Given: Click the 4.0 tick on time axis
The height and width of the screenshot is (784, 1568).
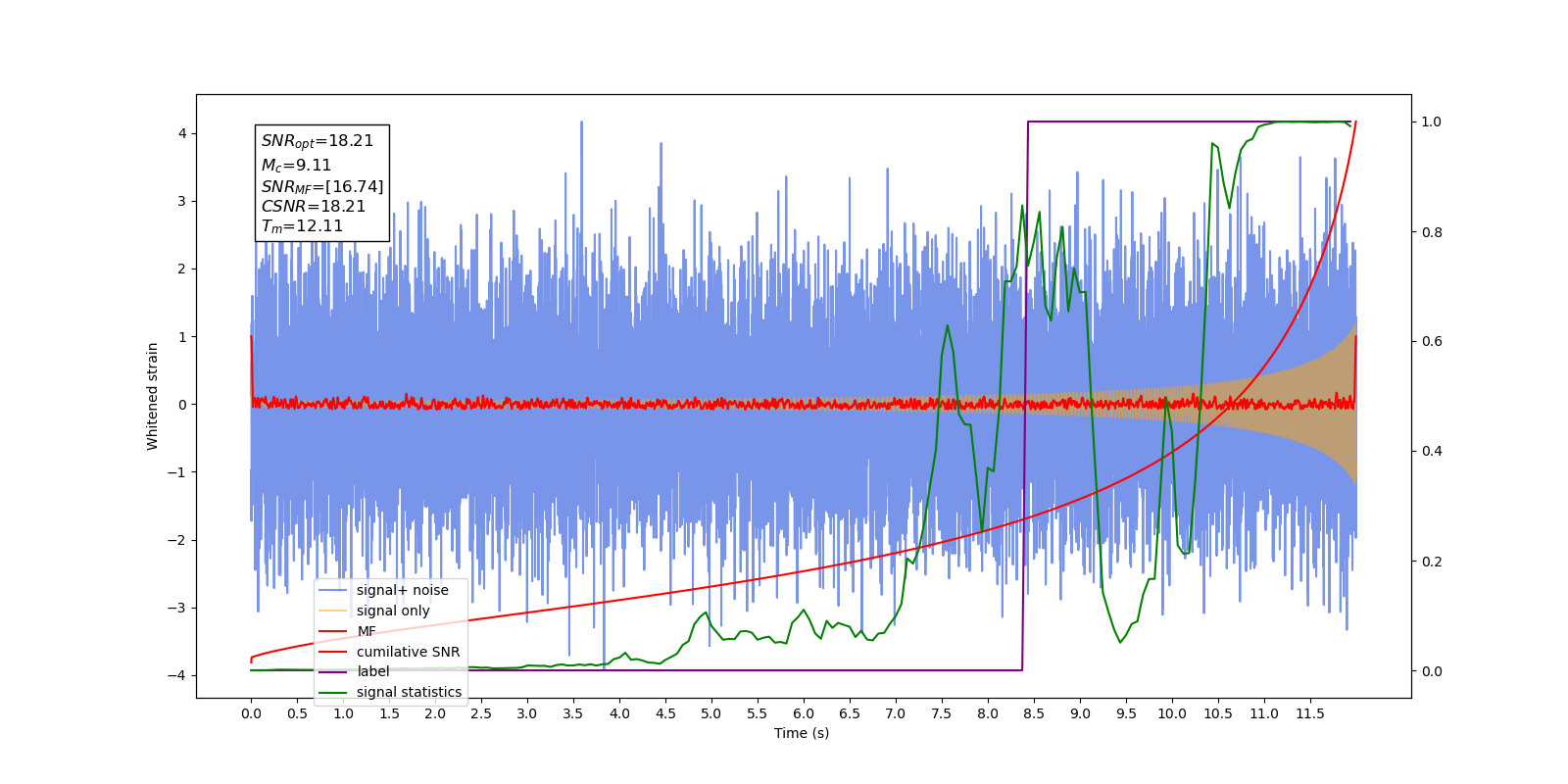Looking at the screenshot, I should [619, 713].
